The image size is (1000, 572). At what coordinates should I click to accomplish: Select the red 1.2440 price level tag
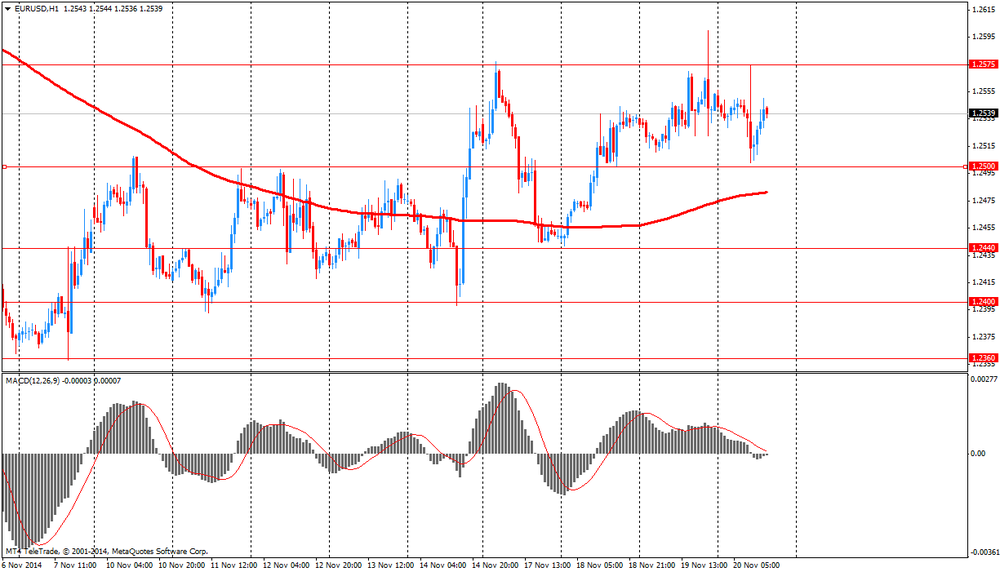983,248
